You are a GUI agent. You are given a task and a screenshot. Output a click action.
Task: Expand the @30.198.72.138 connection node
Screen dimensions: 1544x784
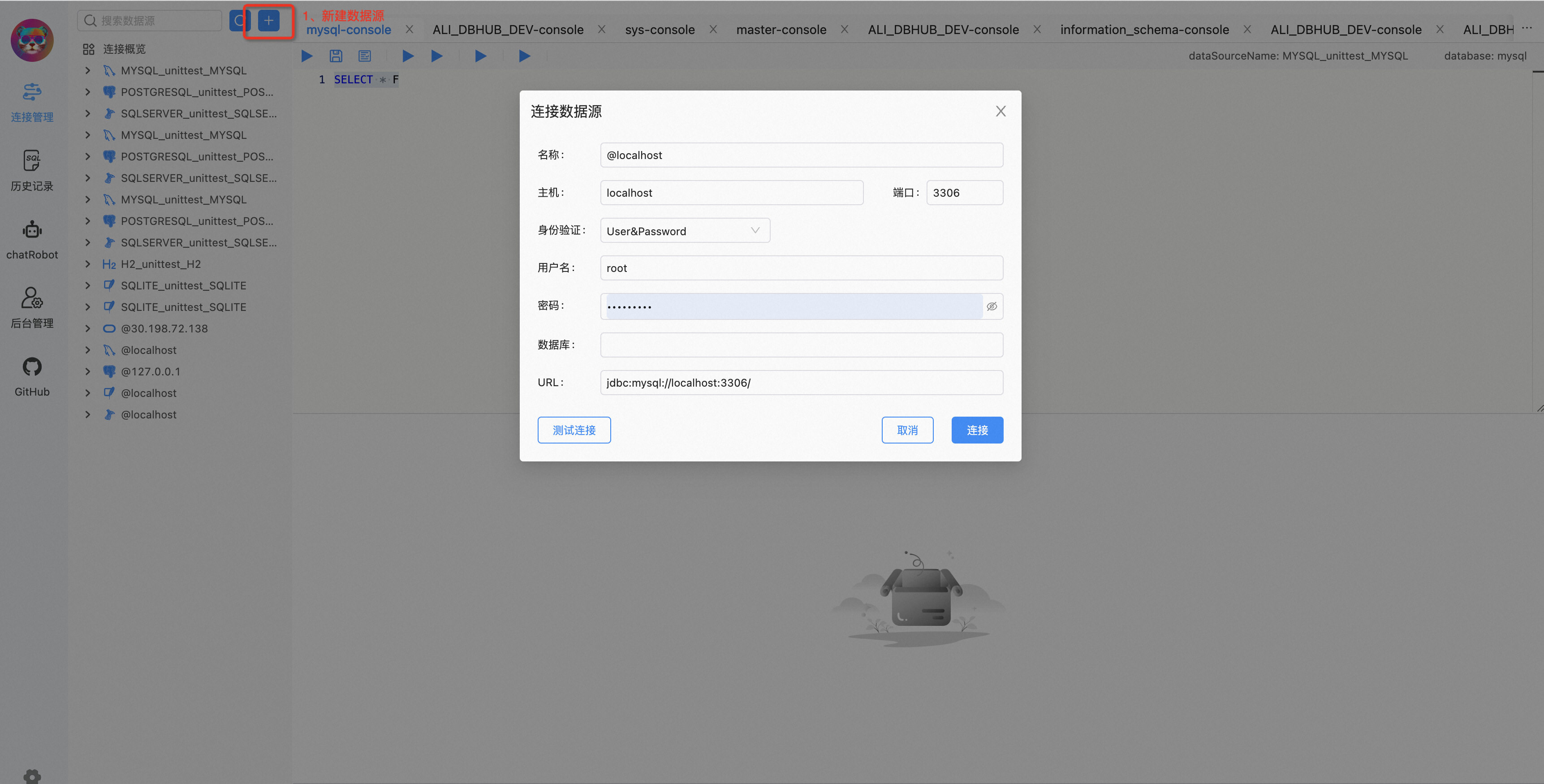click(87, 328)
